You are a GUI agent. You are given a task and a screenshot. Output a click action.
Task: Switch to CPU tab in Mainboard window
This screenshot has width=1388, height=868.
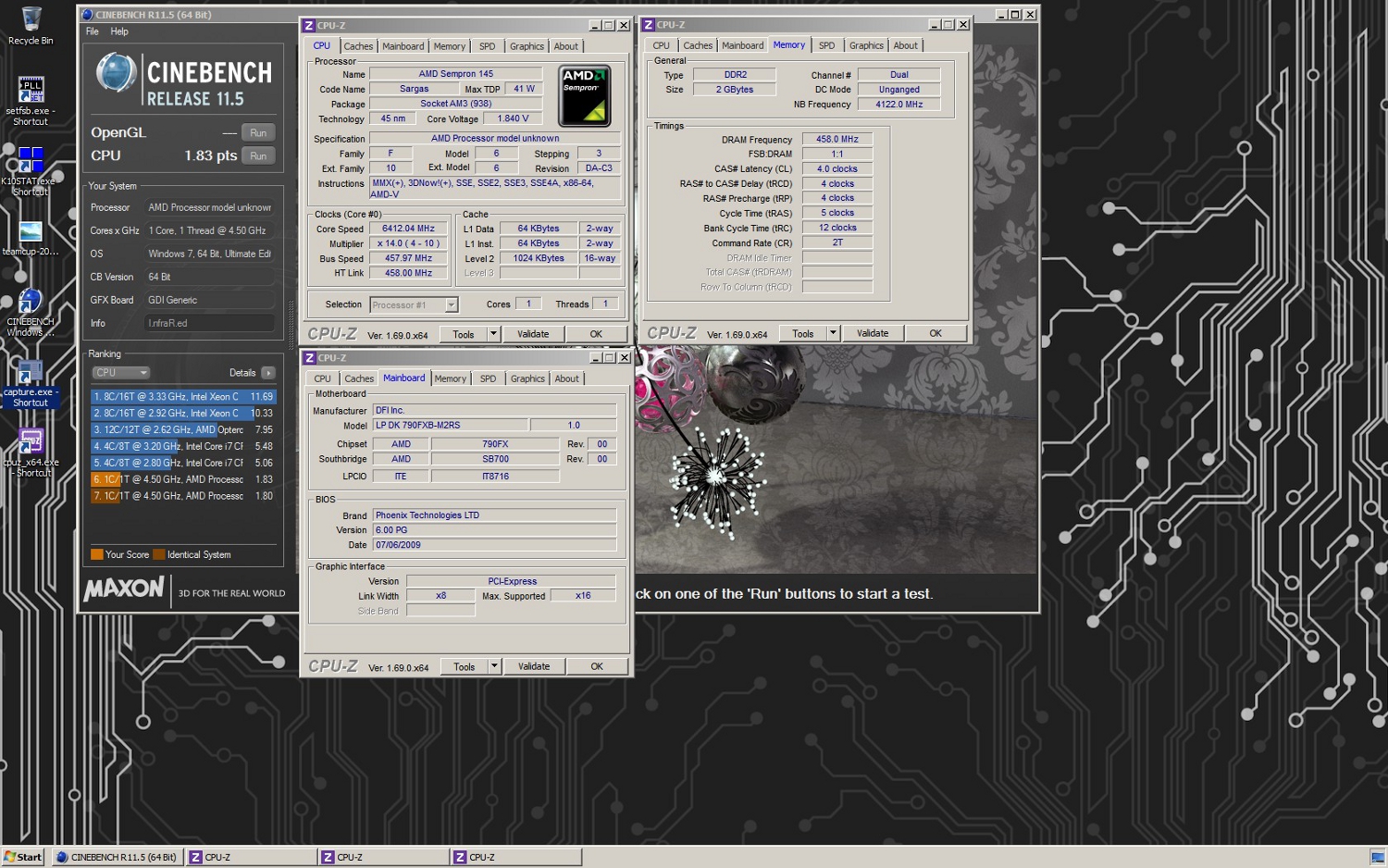[x=322, y=378]
